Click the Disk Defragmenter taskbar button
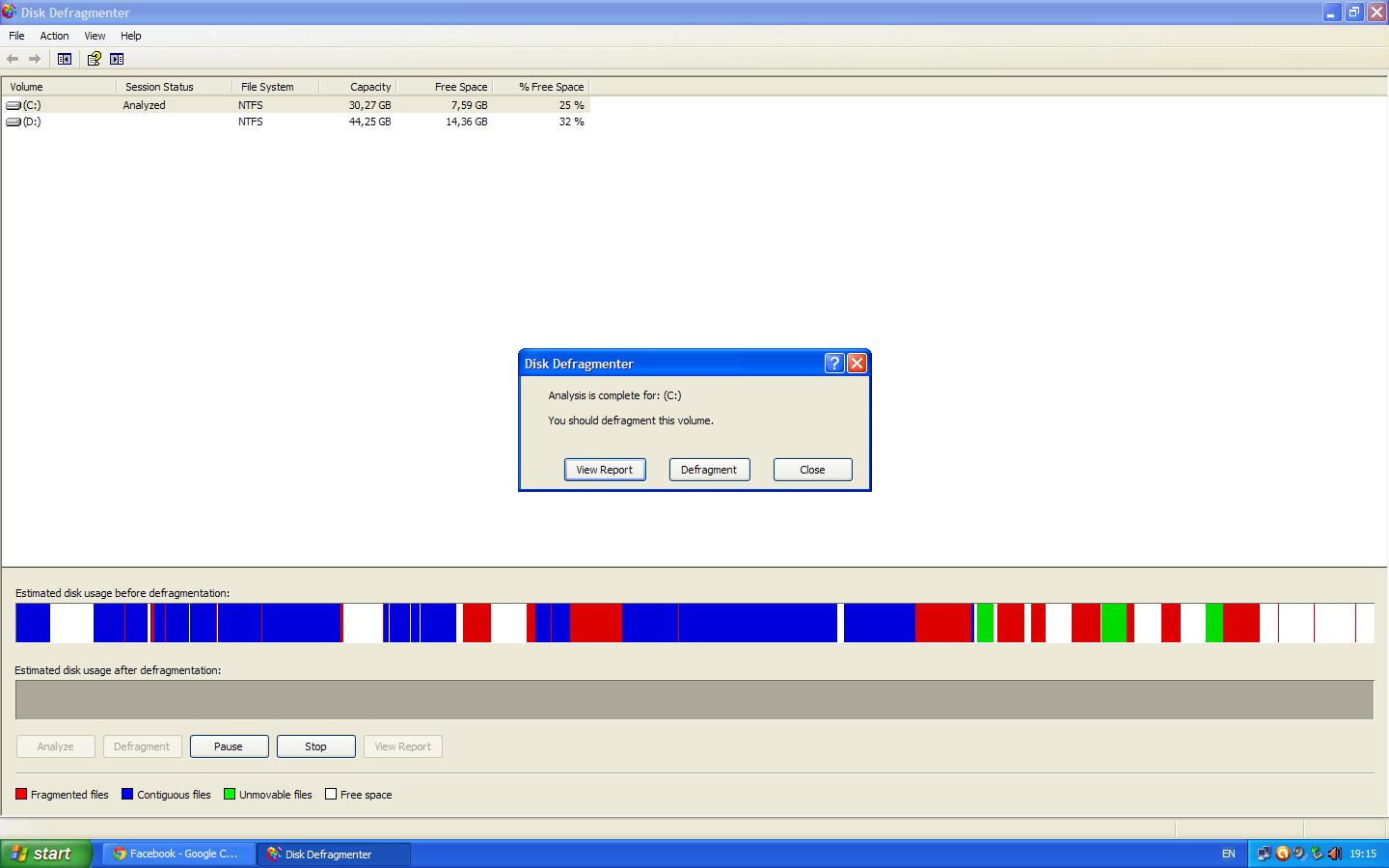1389x868 pixels. pyautogui.click(x=334, y=854)
